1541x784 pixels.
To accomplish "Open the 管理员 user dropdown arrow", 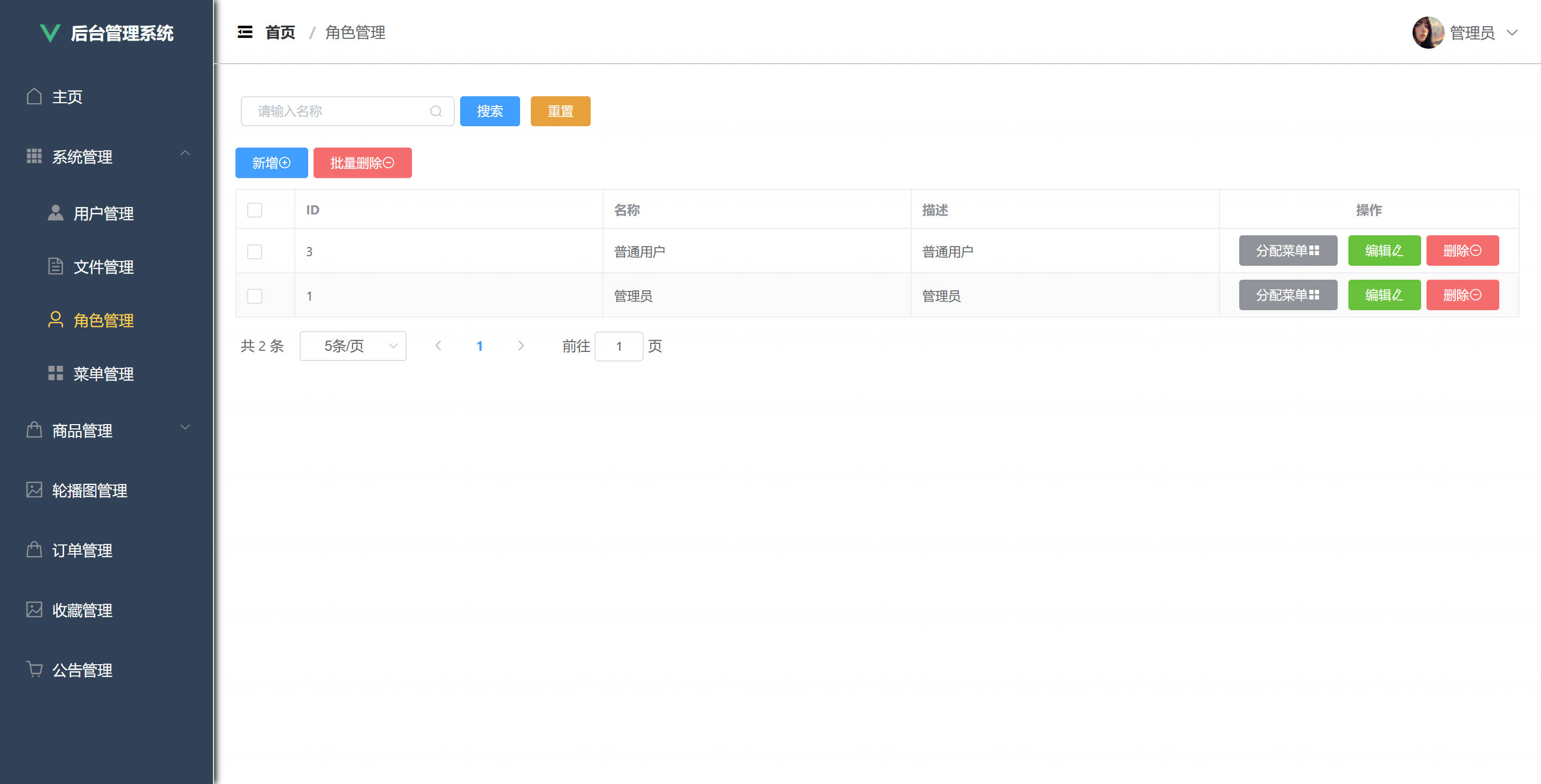I will (1512, 33).
